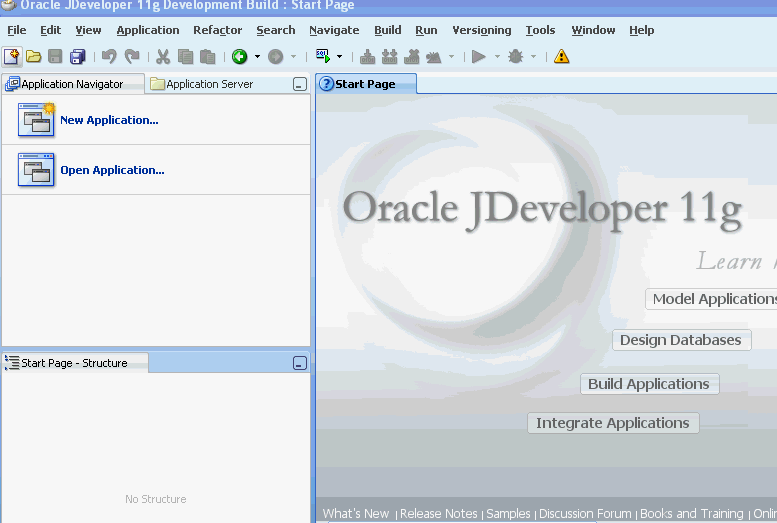Minimize the Application Navigator panel
The image size is (777, 523).
(300, 84)
